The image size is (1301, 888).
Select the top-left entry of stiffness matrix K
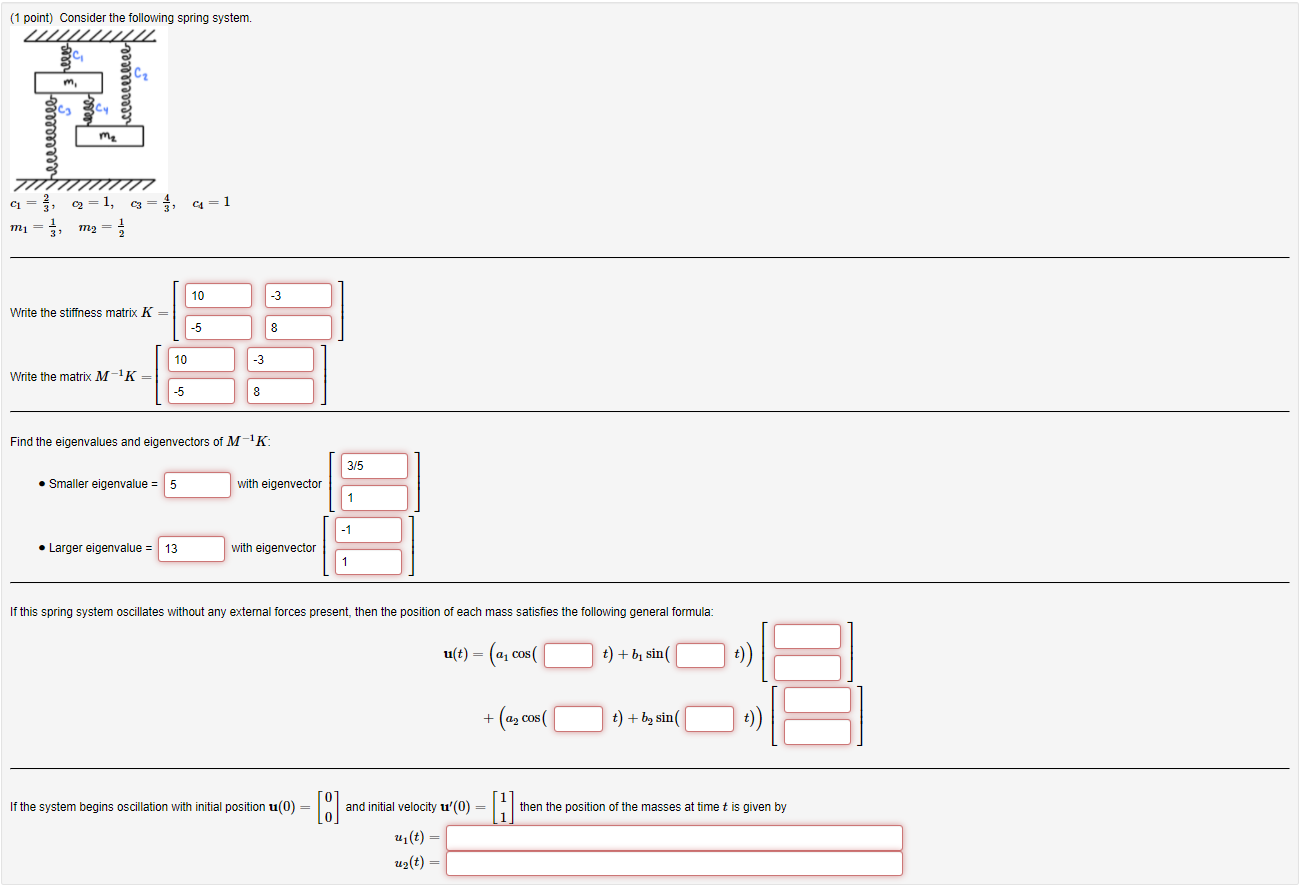[217, 295]
